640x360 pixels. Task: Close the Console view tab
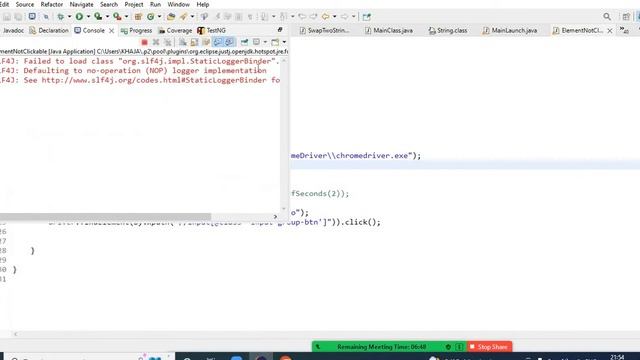(111, 31)
